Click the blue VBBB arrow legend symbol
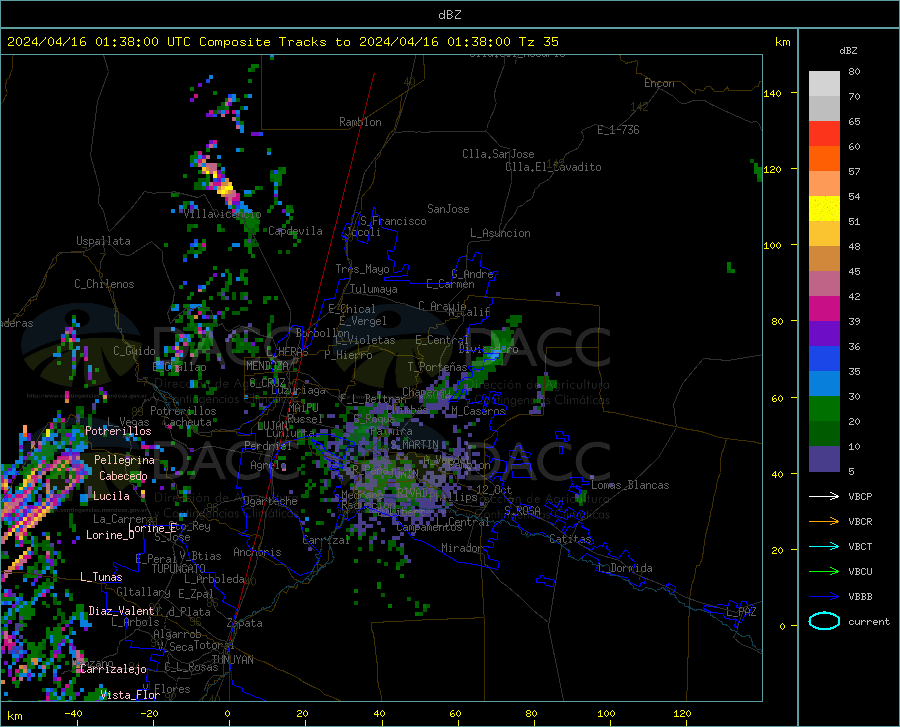900x727 pixels. pos(824,596)
